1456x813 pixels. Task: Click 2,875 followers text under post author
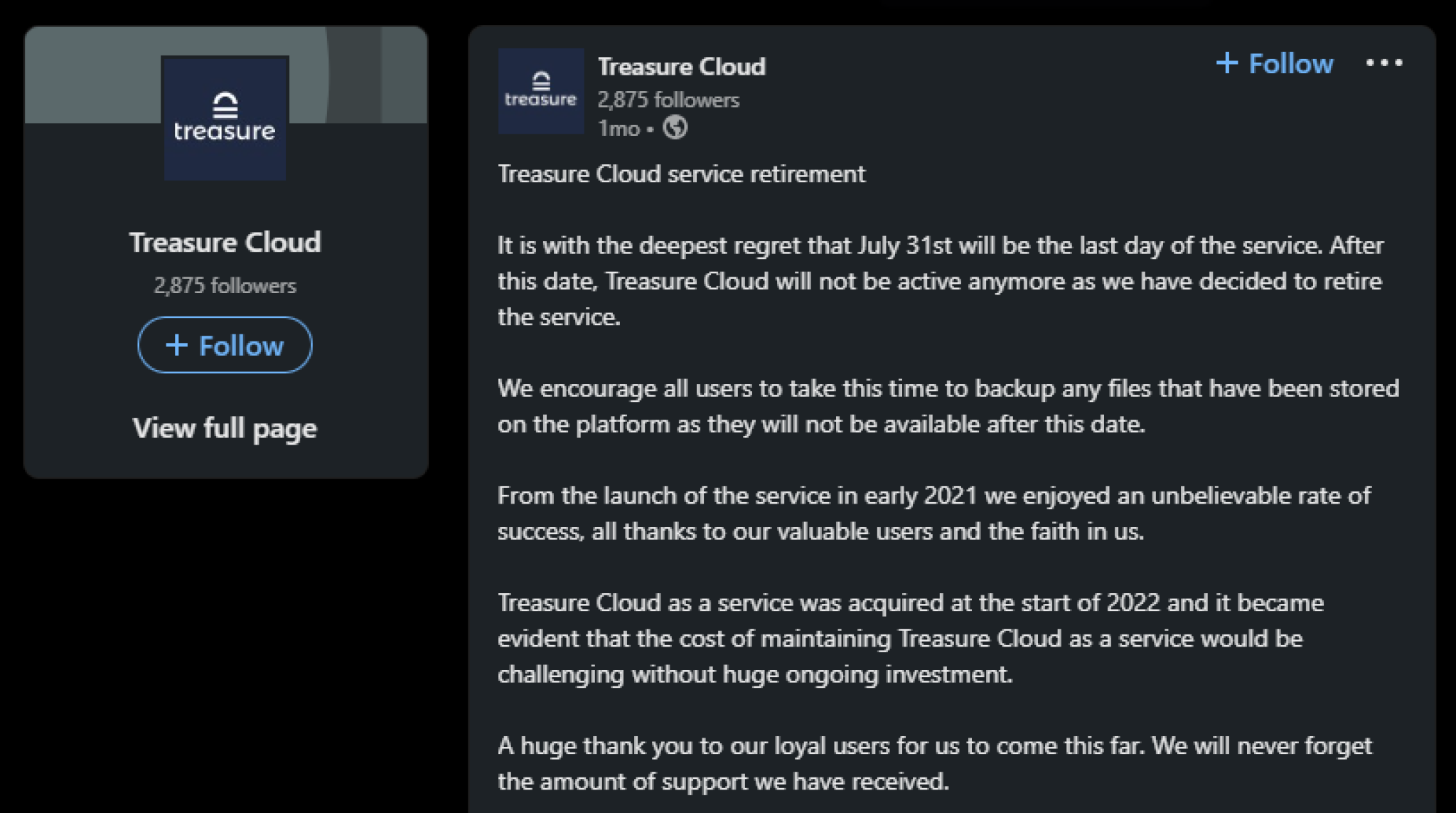coord(668,100)
